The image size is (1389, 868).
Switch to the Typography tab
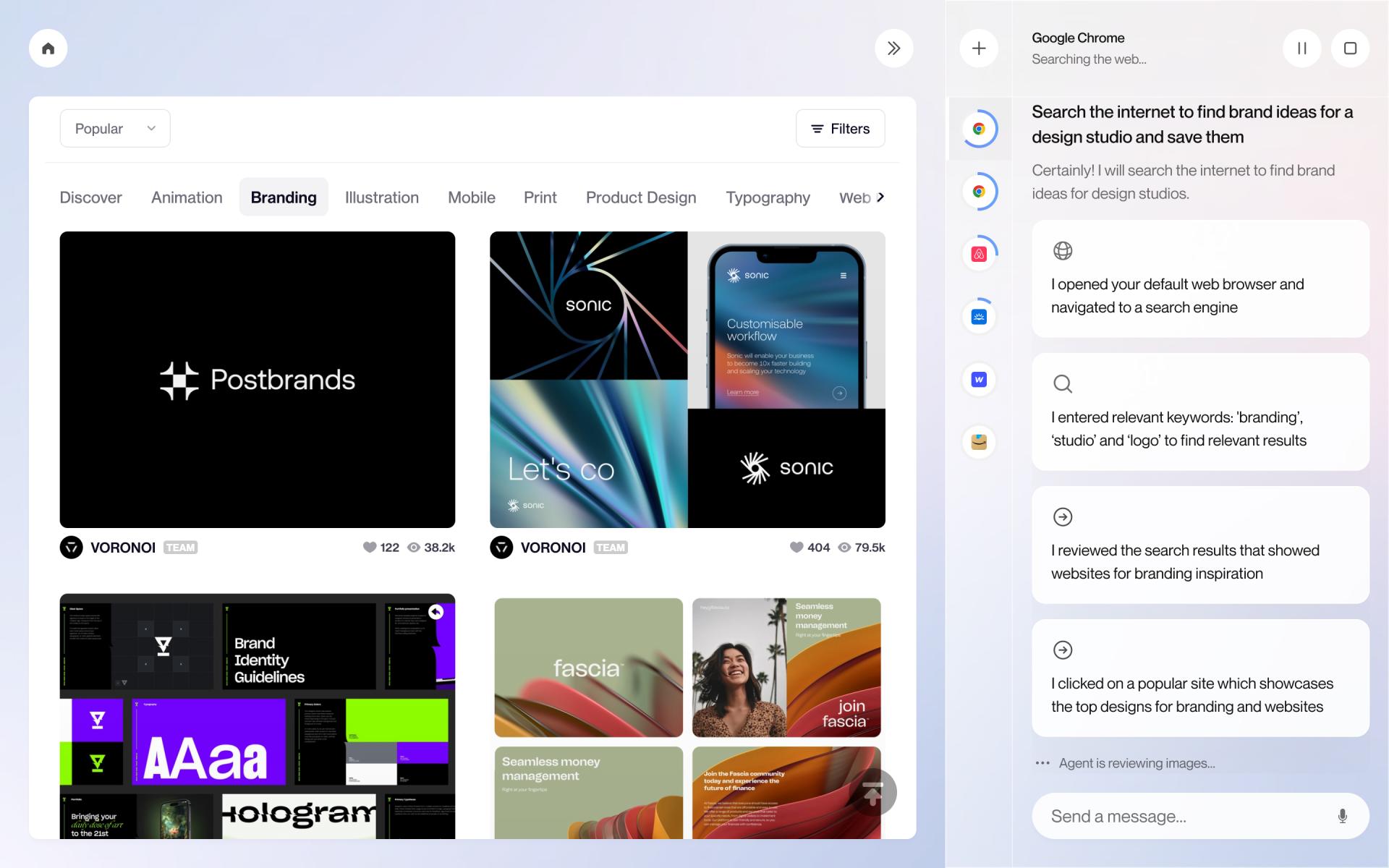coord(768,197)
